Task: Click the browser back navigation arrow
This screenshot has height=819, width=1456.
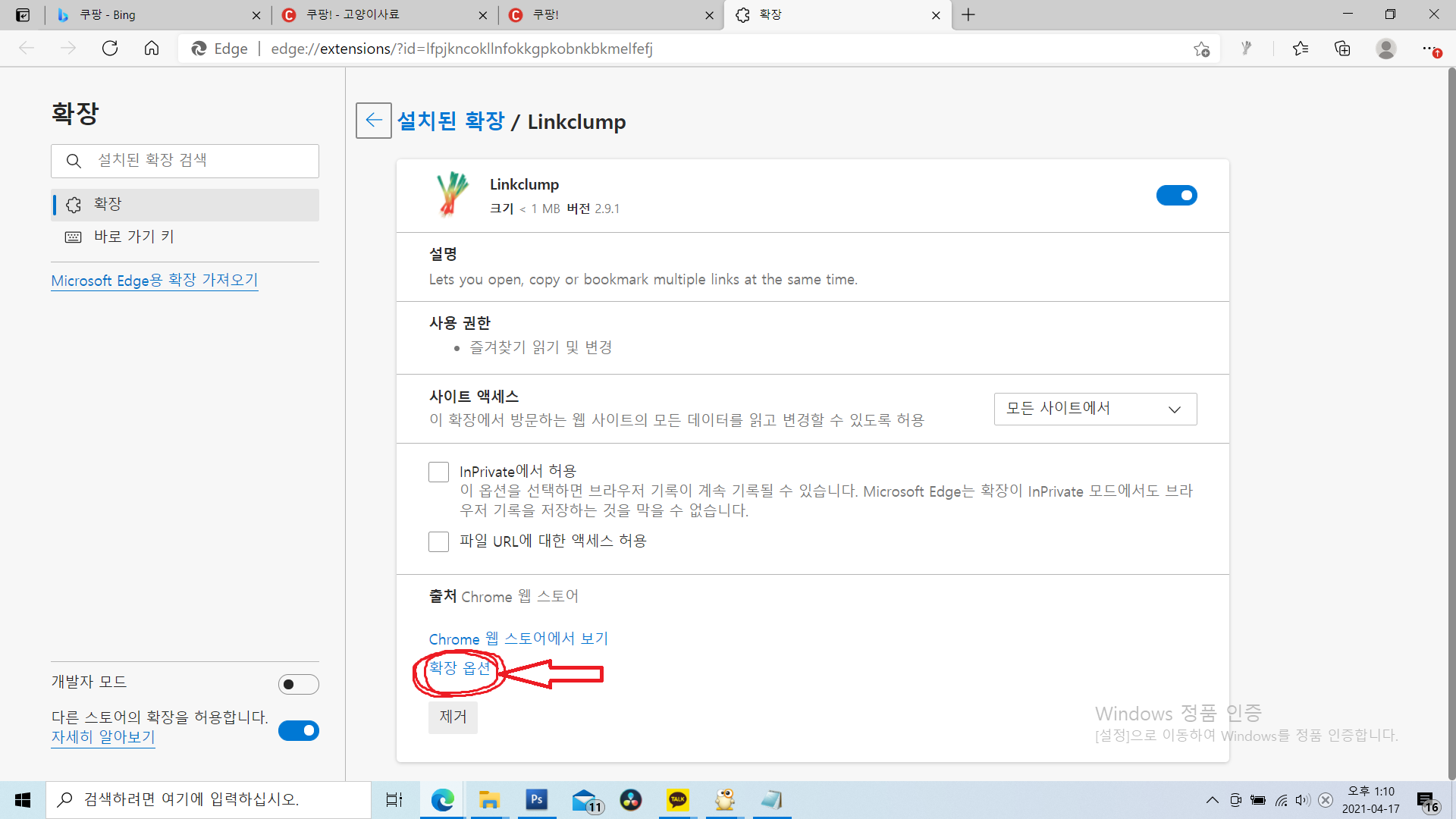Action: (x=27, y=49)
